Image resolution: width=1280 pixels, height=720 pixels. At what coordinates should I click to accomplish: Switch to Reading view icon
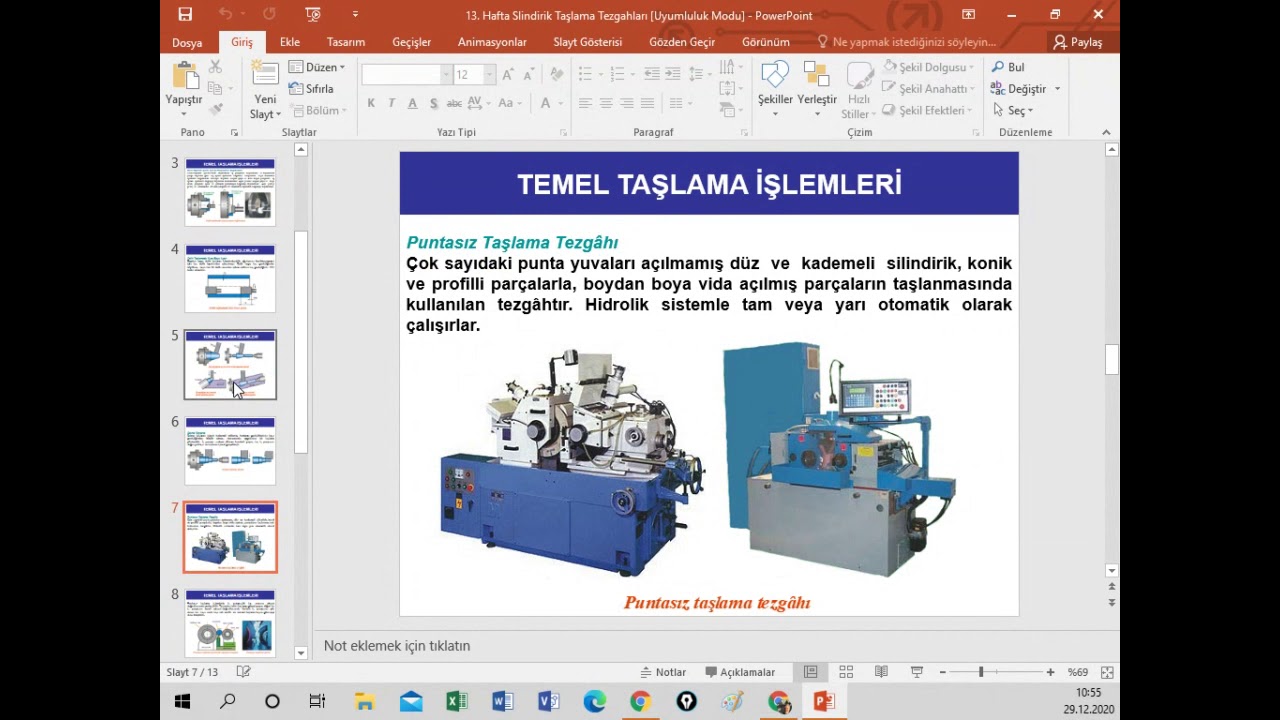881,672
